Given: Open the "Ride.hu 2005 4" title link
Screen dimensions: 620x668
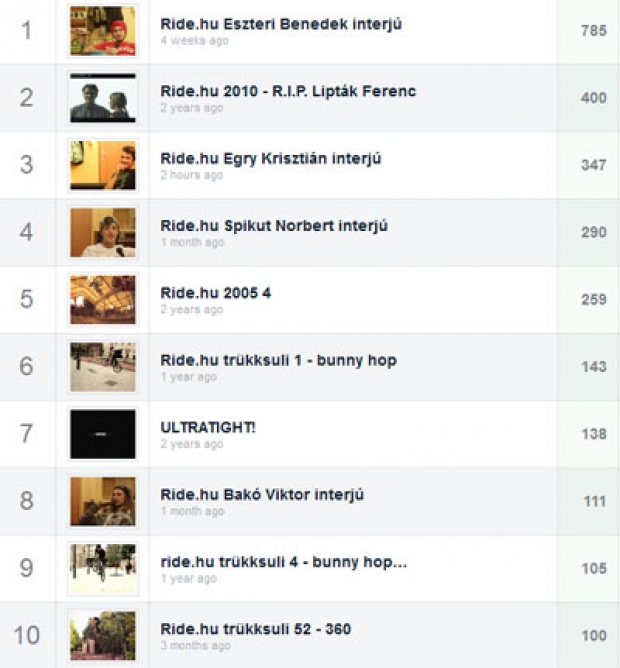Looking at the screenshot, I should (215, 293).
